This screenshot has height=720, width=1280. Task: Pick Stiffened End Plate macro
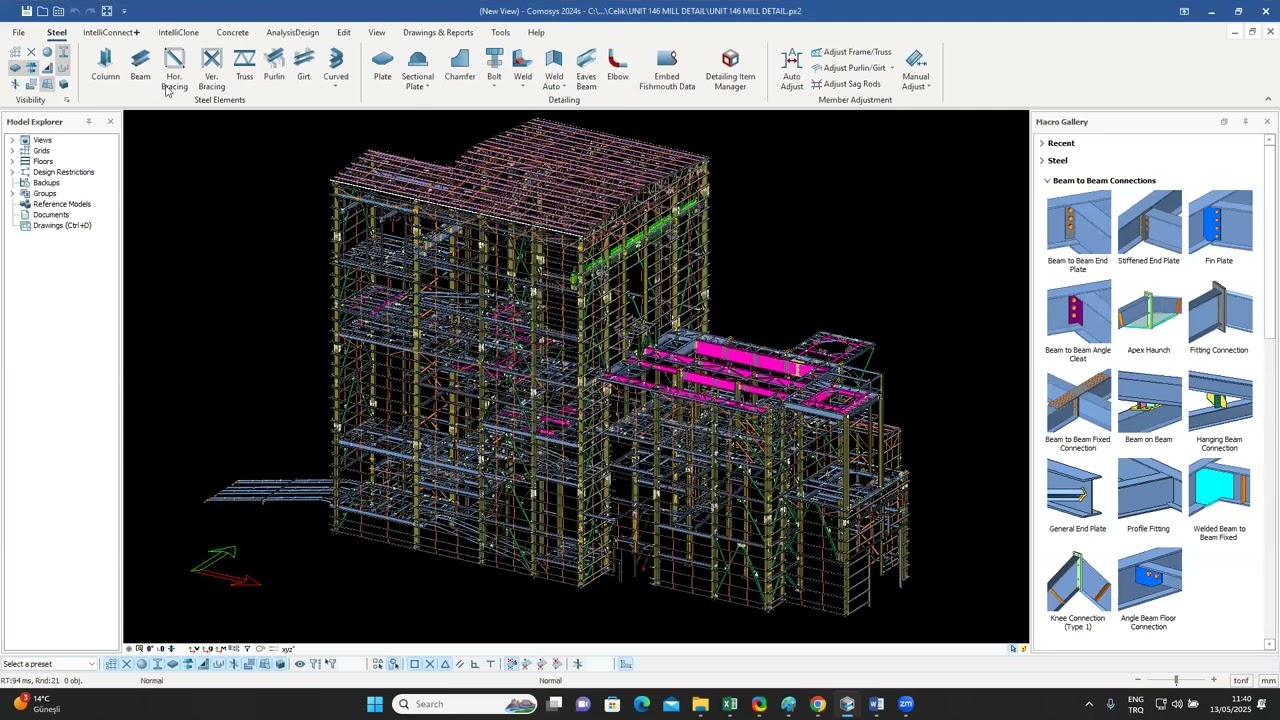(x=1149, y=227)
